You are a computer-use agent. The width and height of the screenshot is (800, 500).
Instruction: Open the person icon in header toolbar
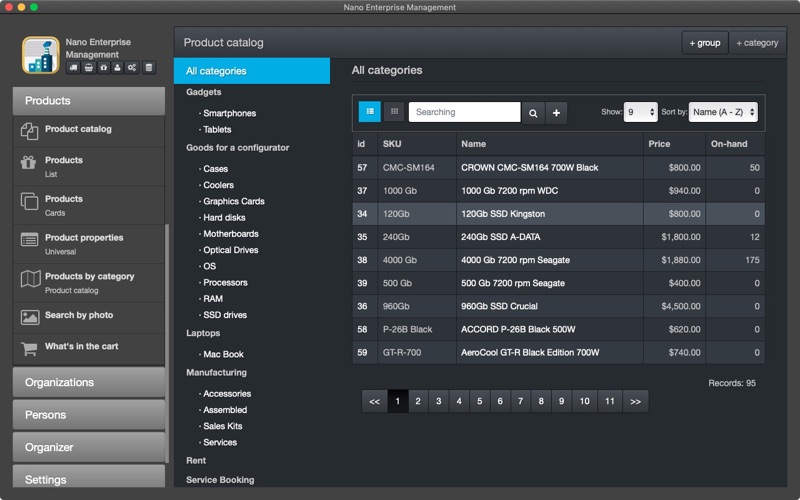(x=117, y=68)
